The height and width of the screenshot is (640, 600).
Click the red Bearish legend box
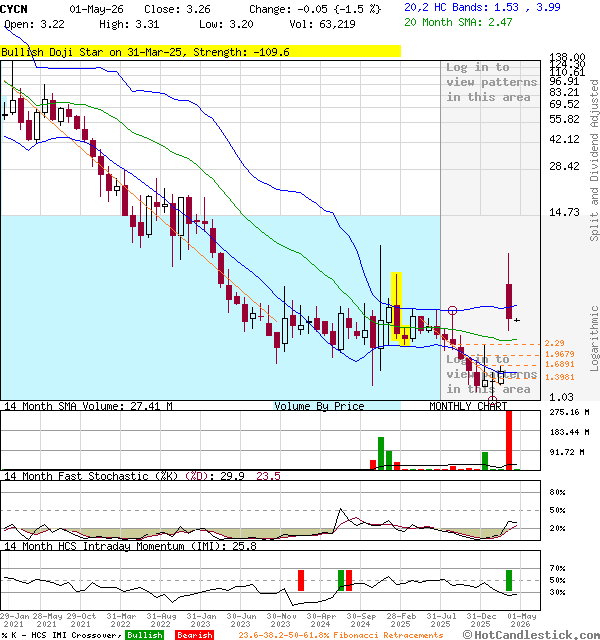(x=195, y=635)
